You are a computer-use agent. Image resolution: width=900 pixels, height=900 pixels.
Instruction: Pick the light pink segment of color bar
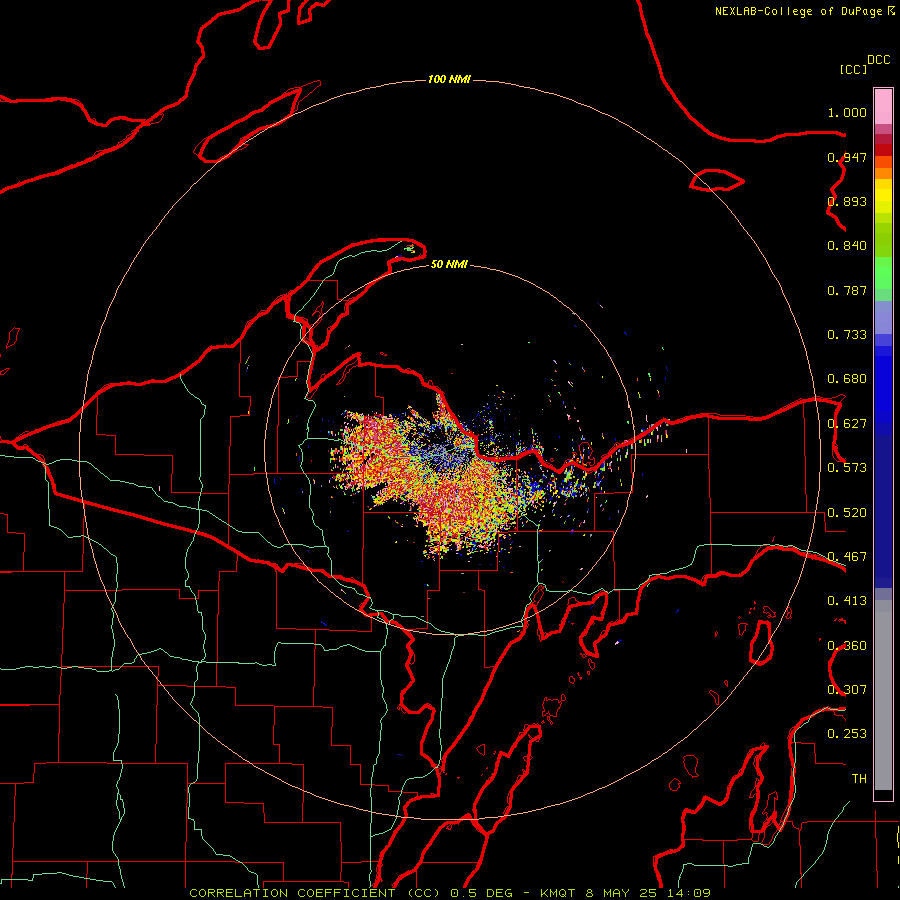[883, 107]
